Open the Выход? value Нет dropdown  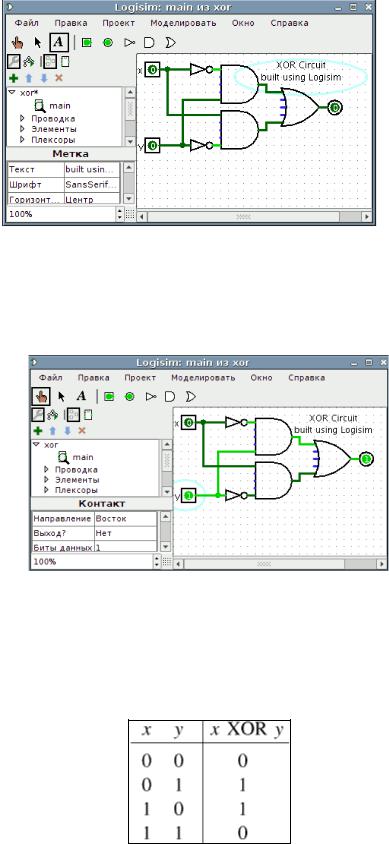coord(126,533)
